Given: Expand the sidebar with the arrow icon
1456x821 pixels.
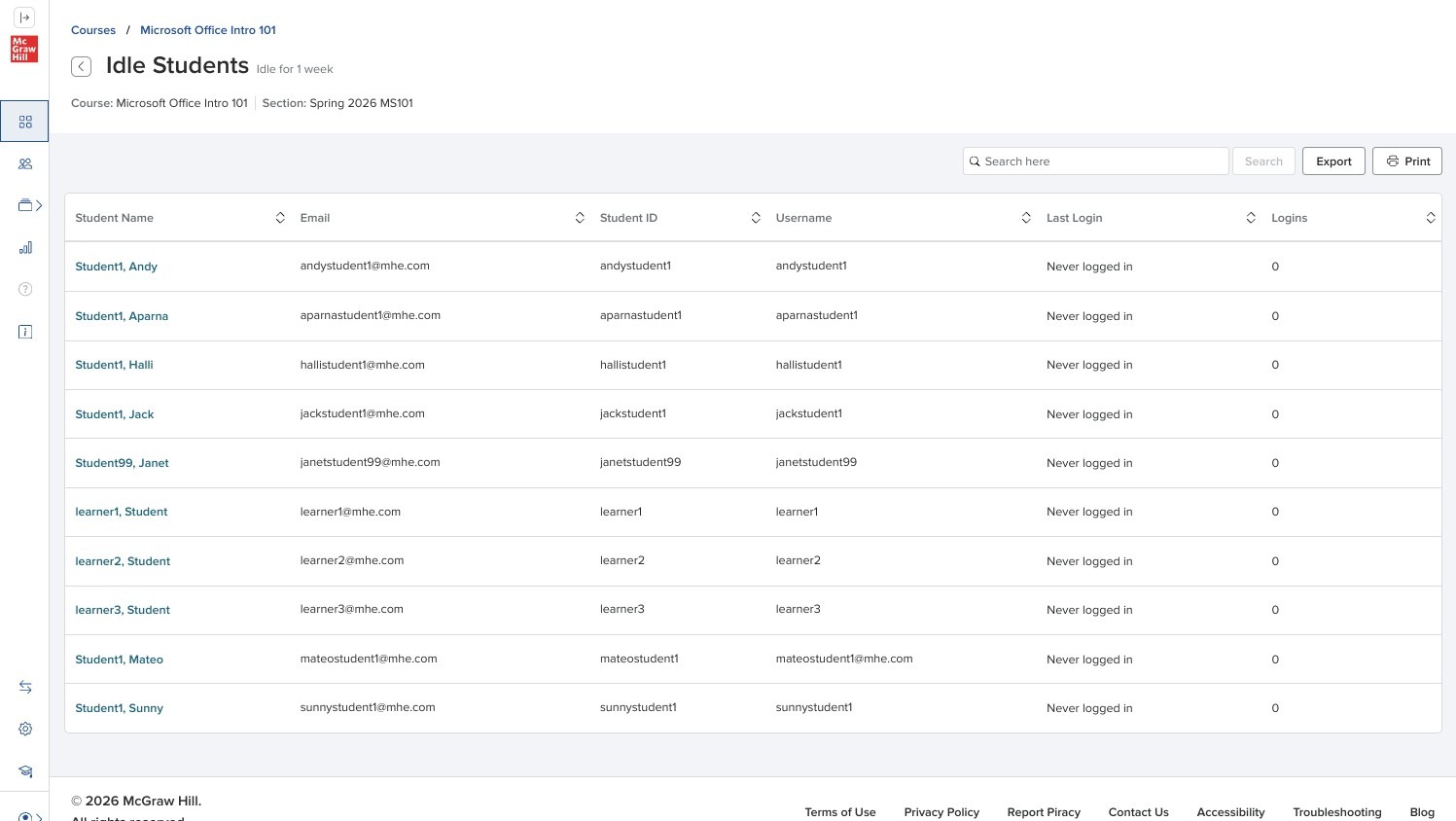Looking at the screenshot, I should click(x=25, y=18).
